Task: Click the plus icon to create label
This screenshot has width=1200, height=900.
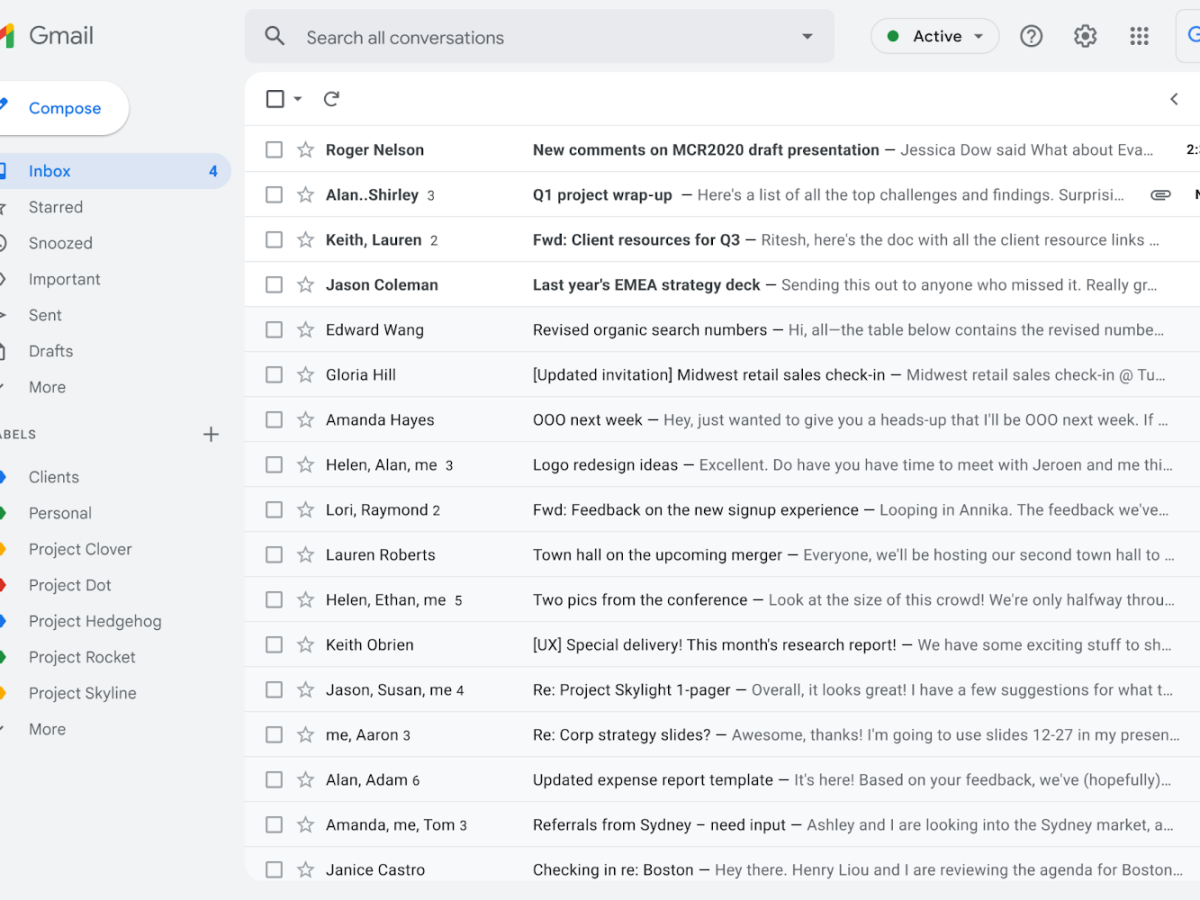Action: pos(211,435)
